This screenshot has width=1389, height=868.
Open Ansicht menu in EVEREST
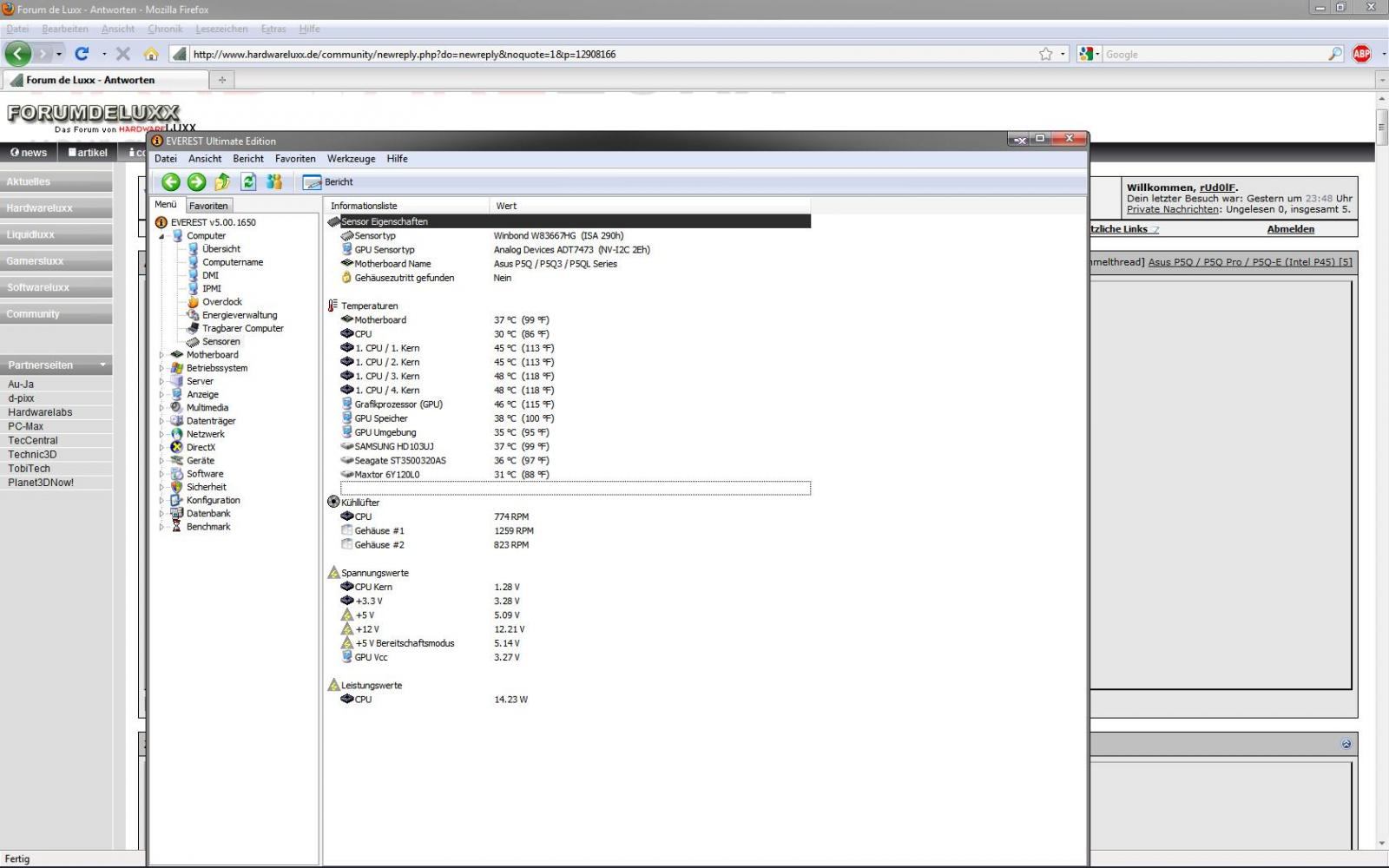point(205,159)
